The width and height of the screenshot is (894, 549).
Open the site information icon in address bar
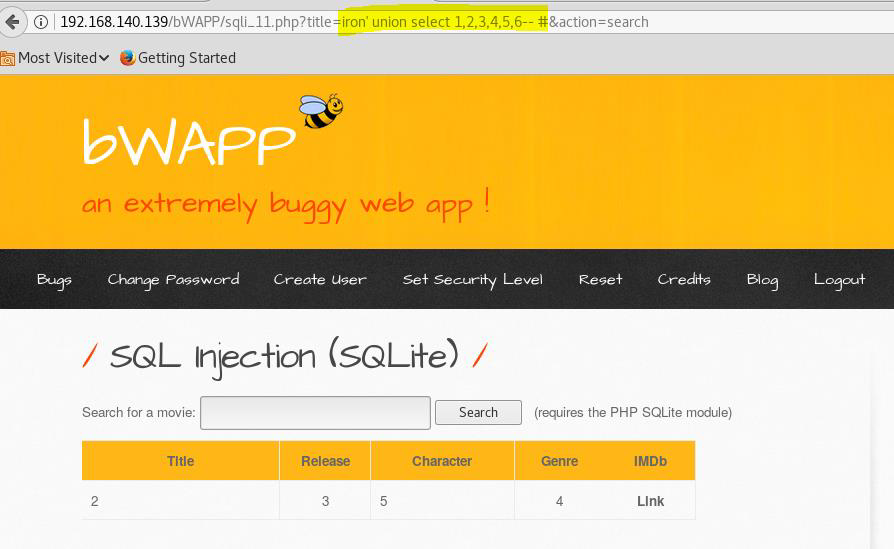(x=40, y=22)
